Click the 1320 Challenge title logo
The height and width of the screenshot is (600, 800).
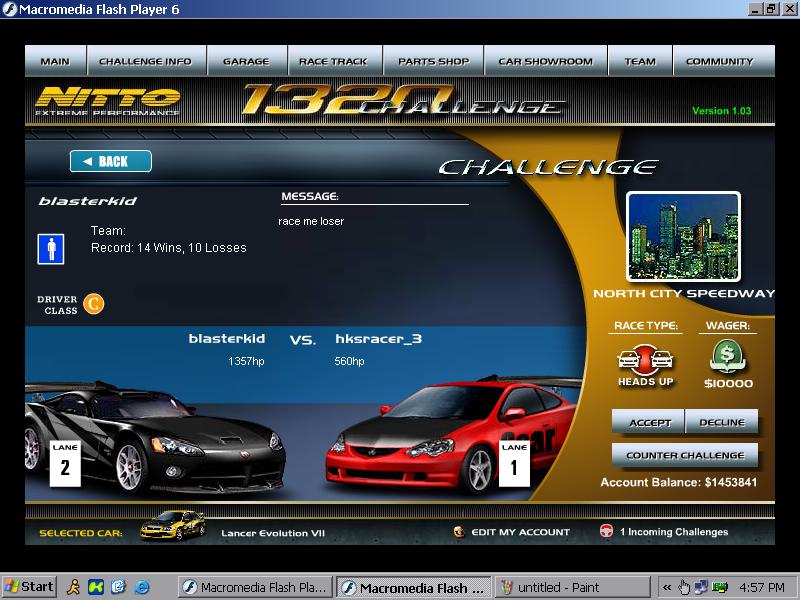403,100
